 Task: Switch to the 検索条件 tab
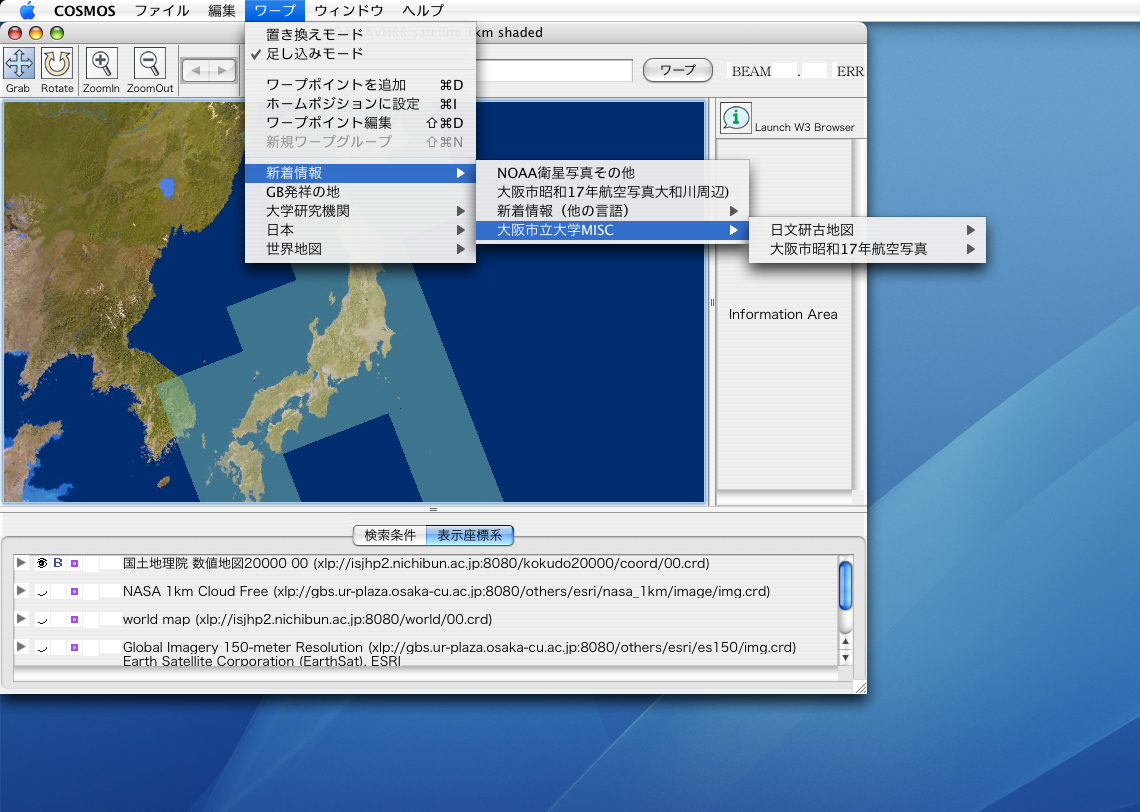390,535
